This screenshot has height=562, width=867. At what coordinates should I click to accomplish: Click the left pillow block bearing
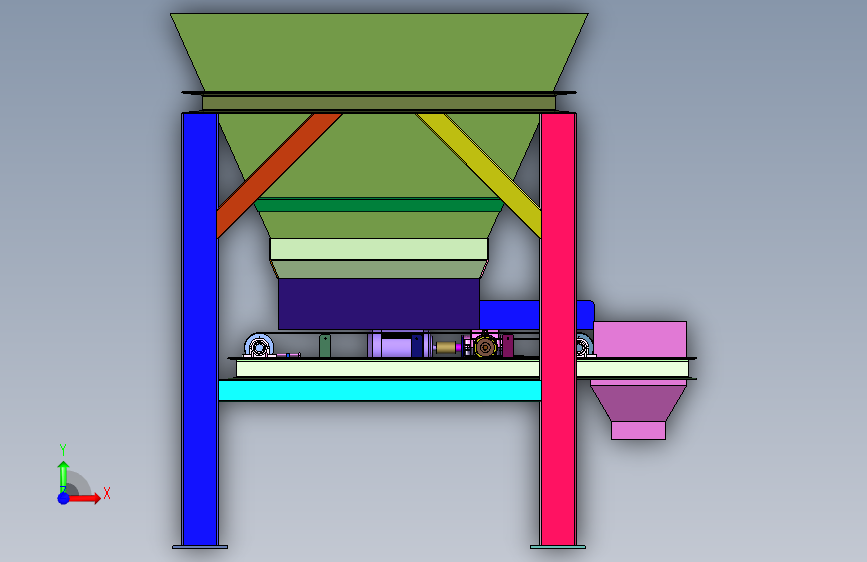259,346
